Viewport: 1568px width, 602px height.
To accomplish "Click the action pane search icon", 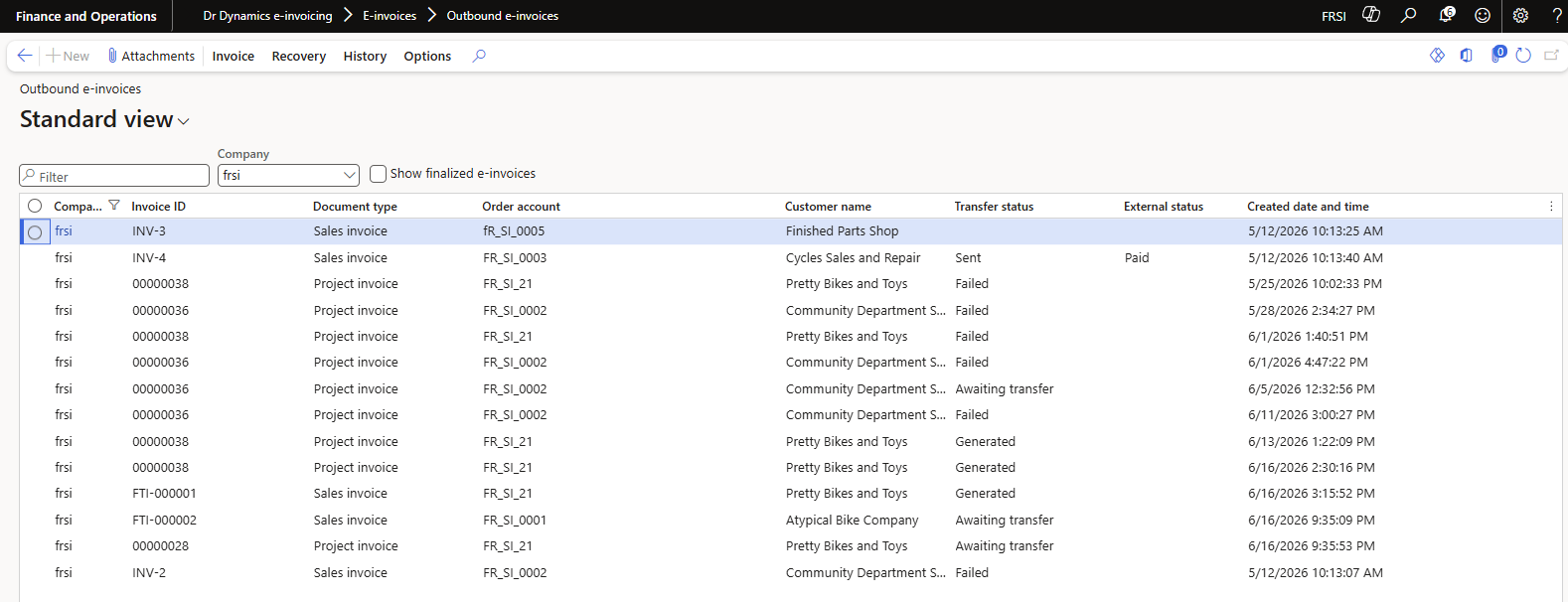I will click(479, 56).
